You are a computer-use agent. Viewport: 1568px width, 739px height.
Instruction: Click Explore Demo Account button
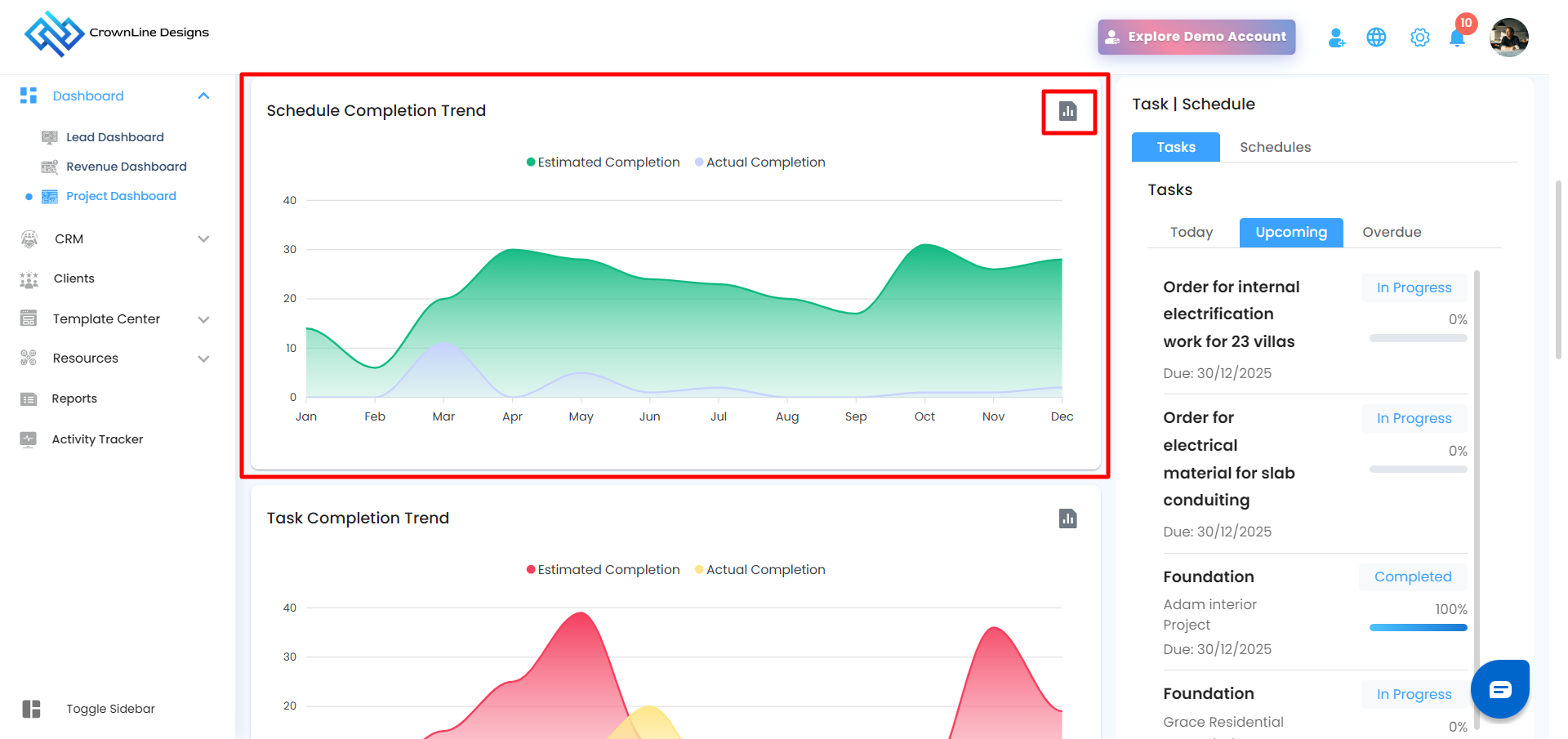tap(1196, 37)
